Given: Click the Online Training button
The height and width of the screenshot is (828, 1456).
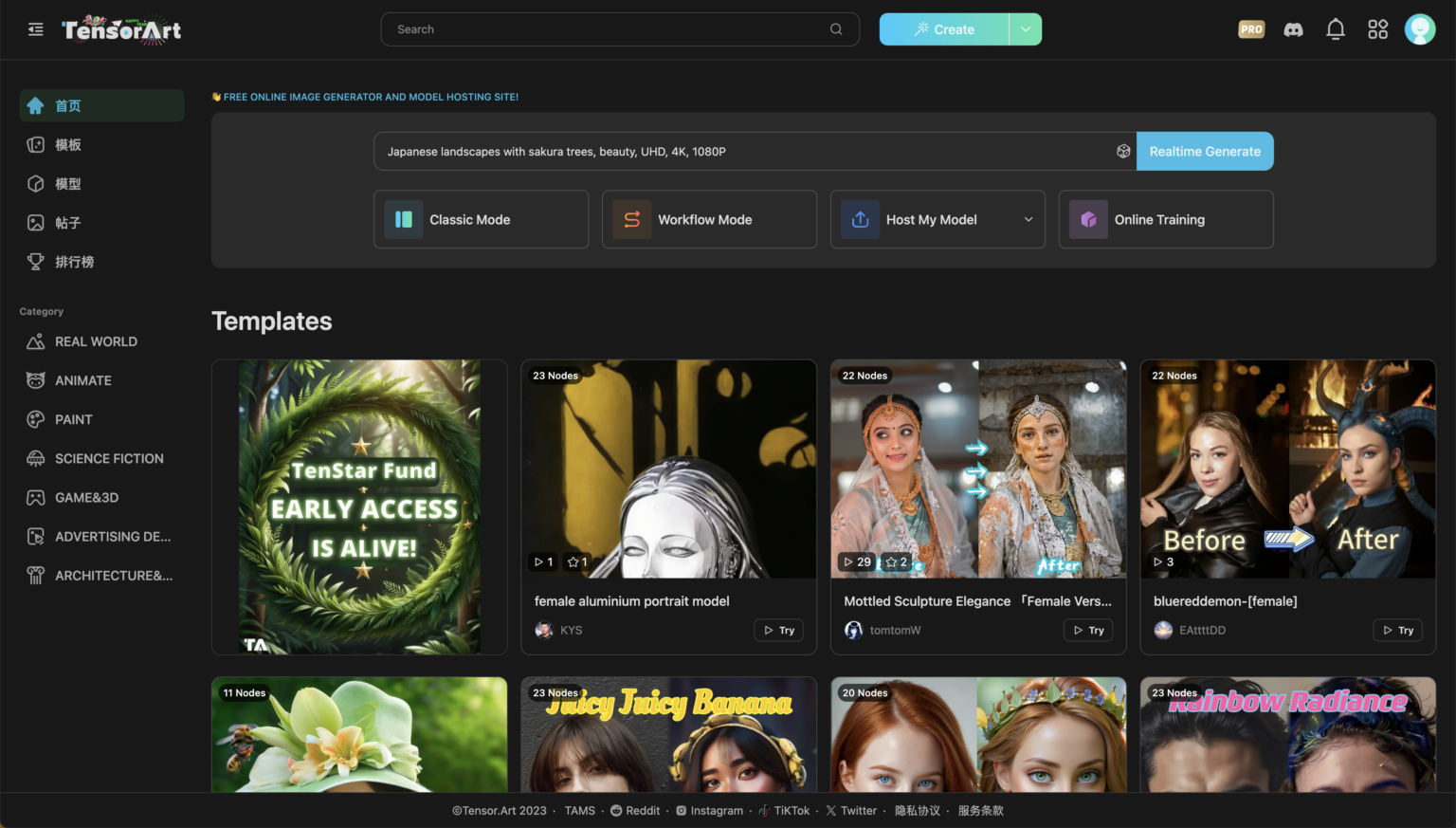Looking at the screenshot, I should coord(1165,220).
